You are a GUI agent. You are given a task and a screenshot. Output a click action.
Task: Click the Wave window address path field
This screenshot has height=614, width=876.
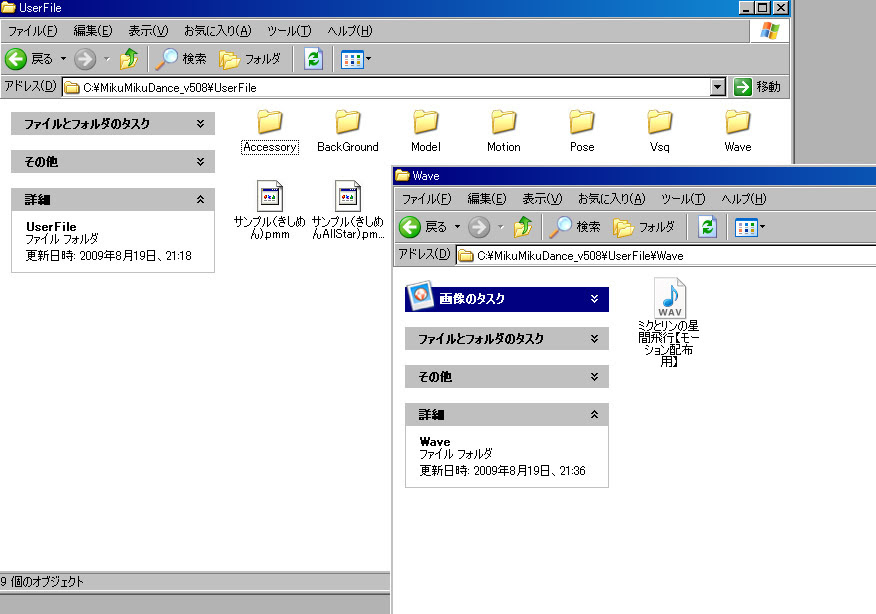(x=666, y=255)
